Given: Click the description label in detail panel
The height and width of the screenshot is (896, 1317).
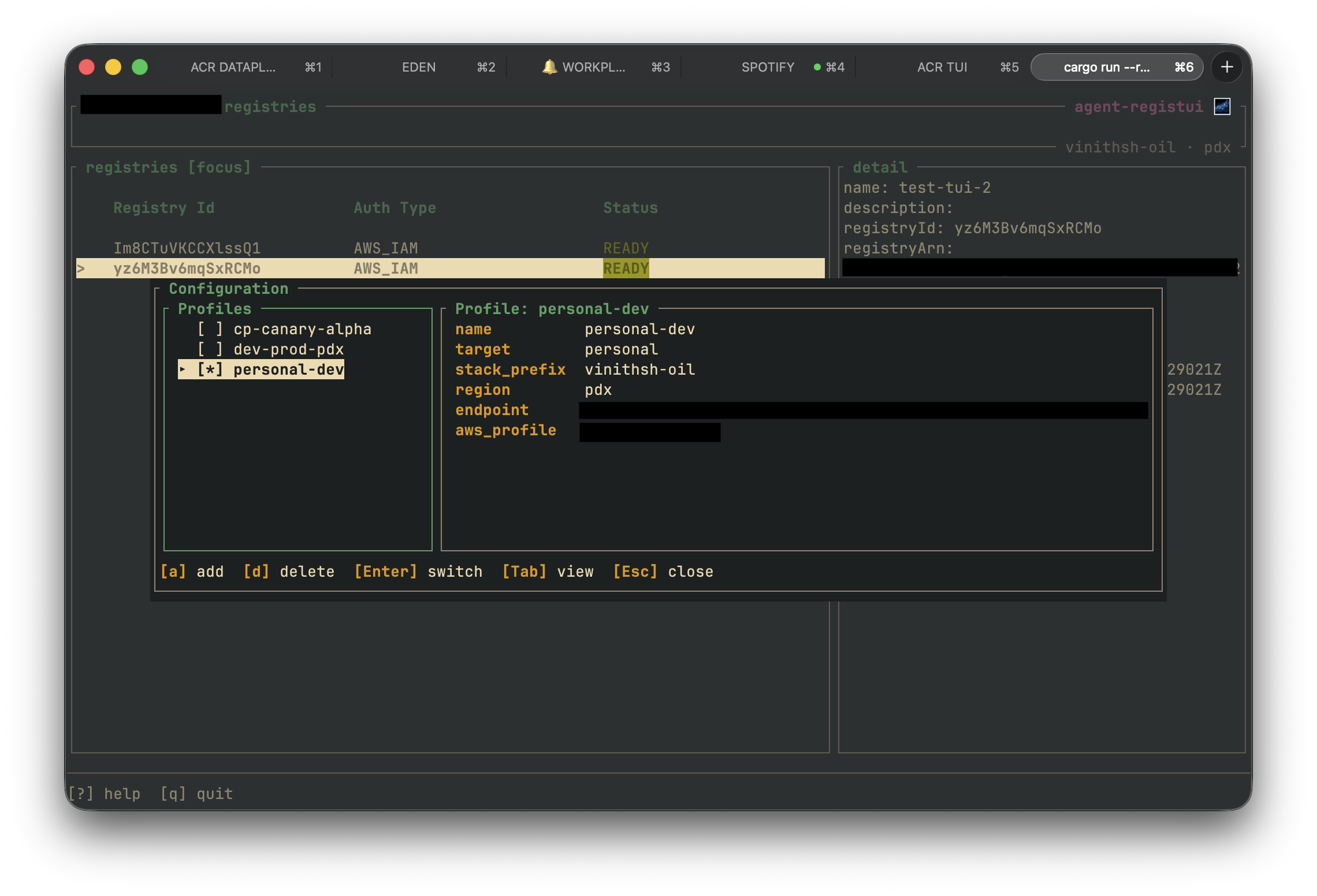Looking at the screenshot, I should [x=898, y=208].
